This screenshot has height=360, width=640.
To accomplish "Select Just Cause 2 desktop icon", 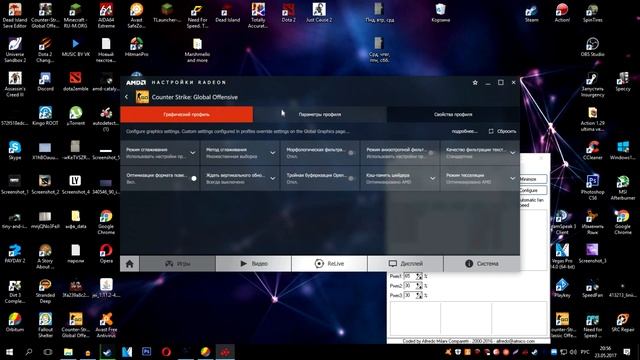I will pyautogui.click(x=319, y=13).
